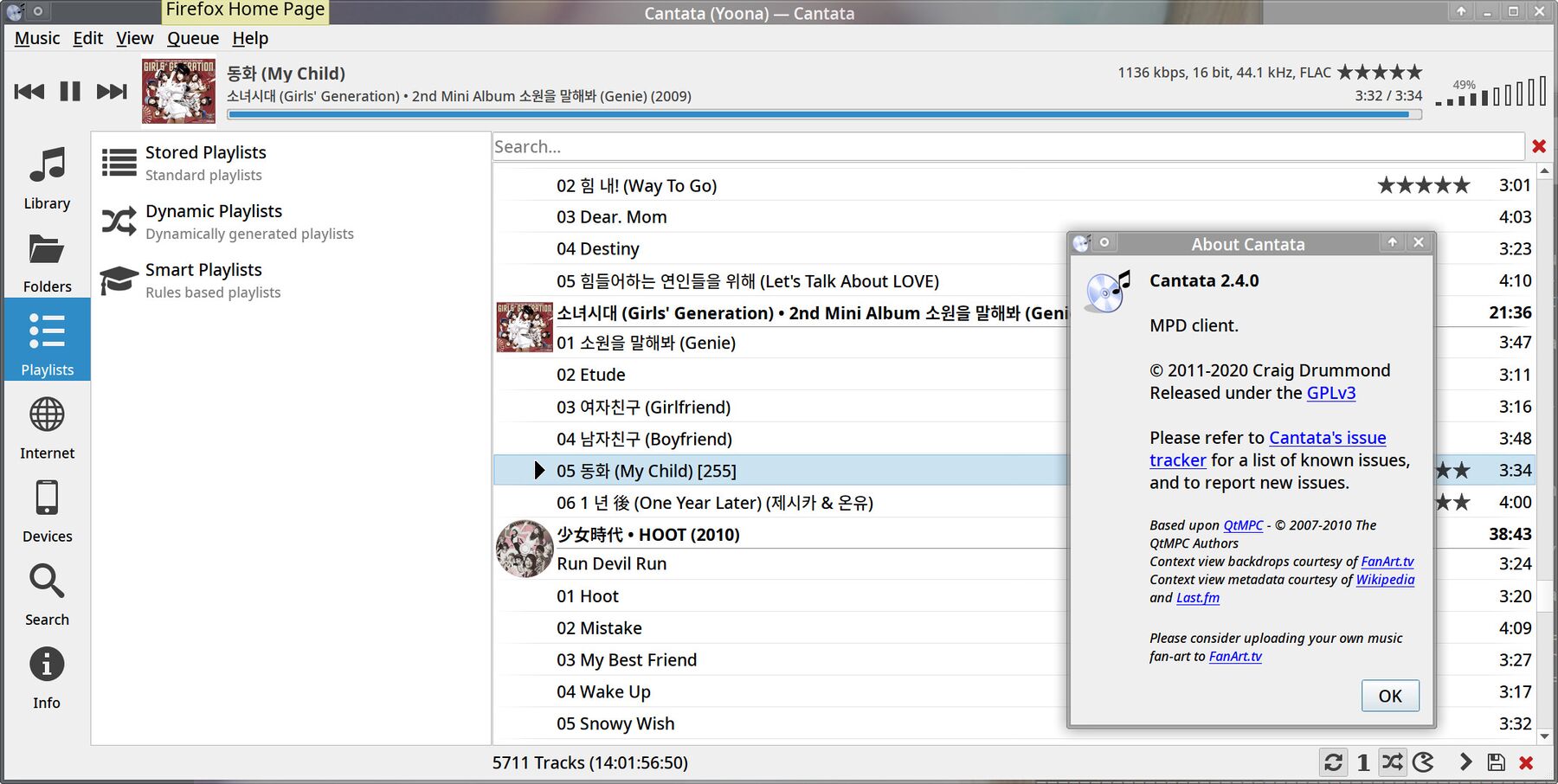Open Dynamic Playlists
The width and height of the screenshot is (1558, 784).
[x=291, y=222]
